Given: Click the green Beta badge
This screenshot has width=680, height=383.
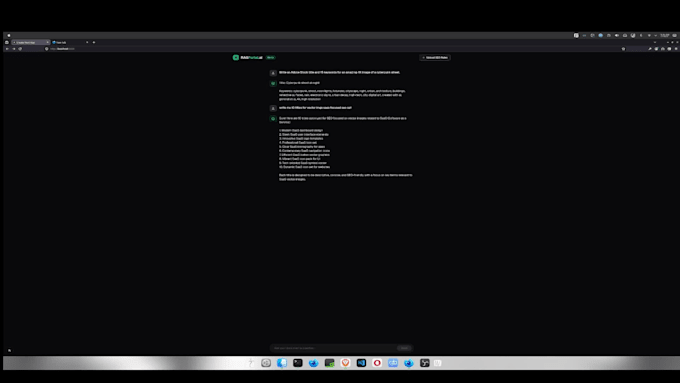Looking at the screenshot, I should coord(271,57).
